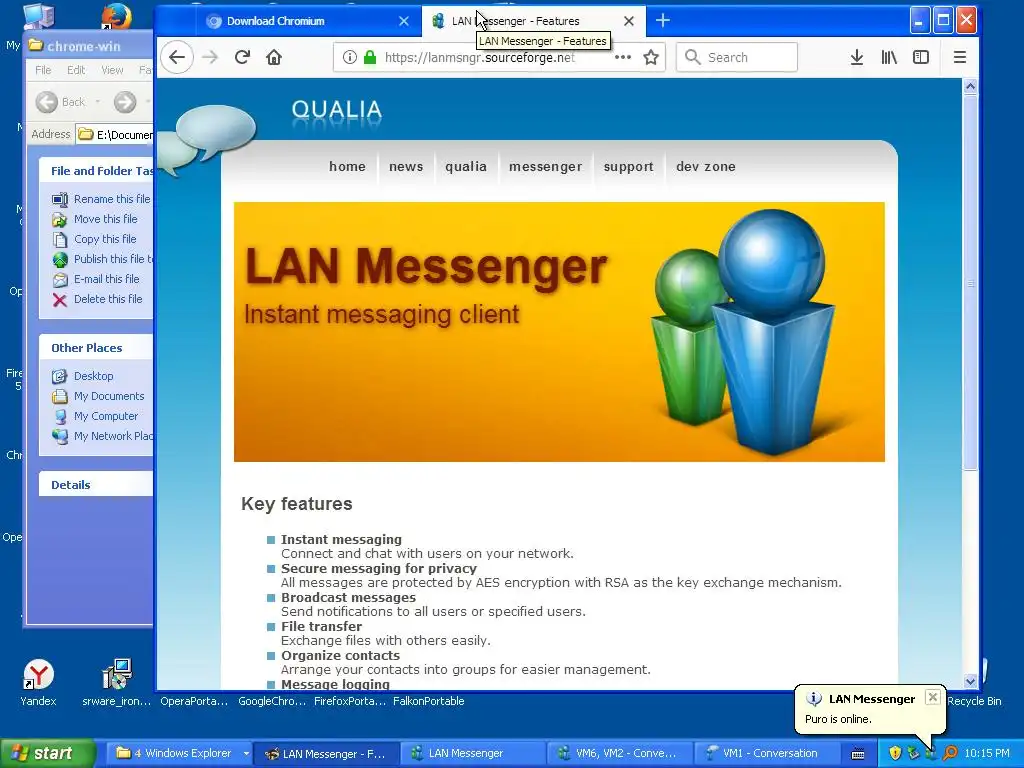Open Firefox home page
Viewport: 1024px width, 768px height.
pos(274,57)
